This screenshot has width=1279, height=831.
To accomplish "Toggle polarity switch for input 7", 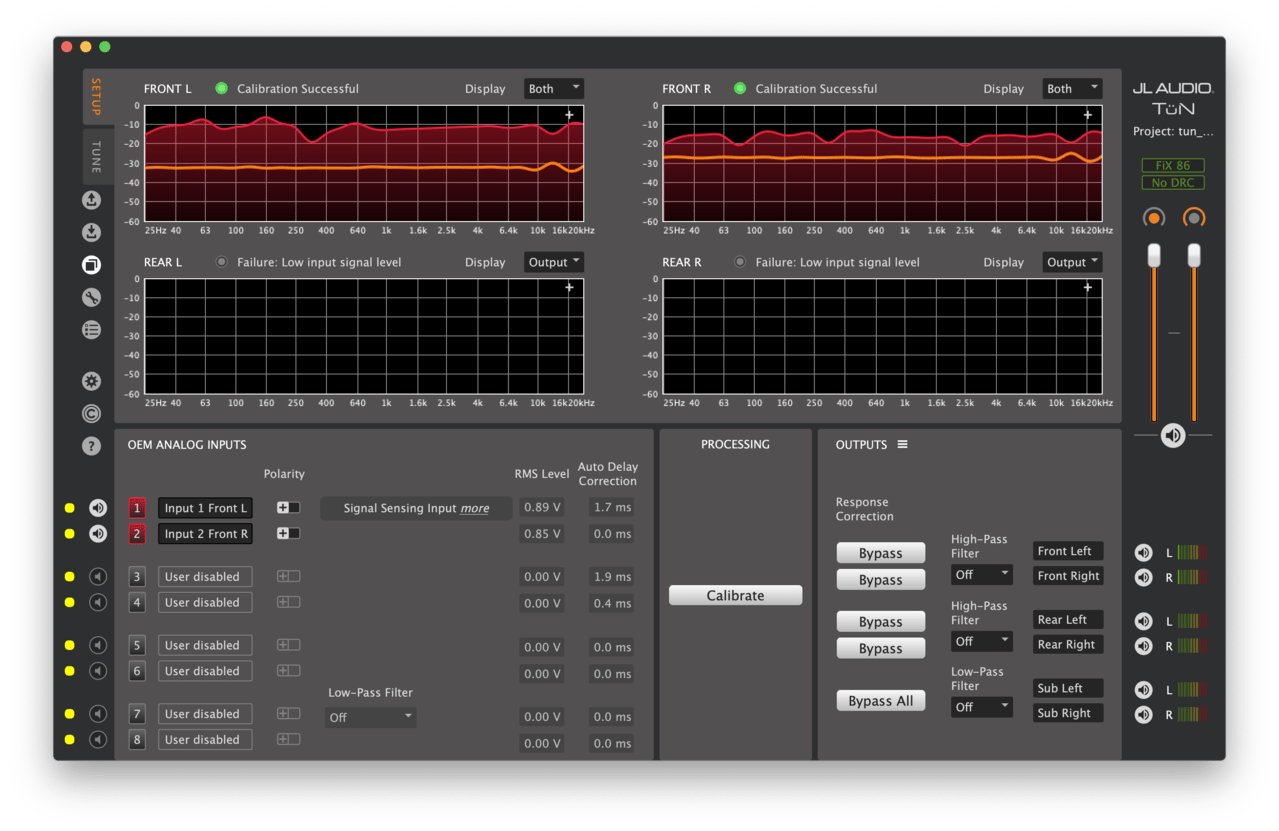I will pyautogui.click(x=288, y=714).
